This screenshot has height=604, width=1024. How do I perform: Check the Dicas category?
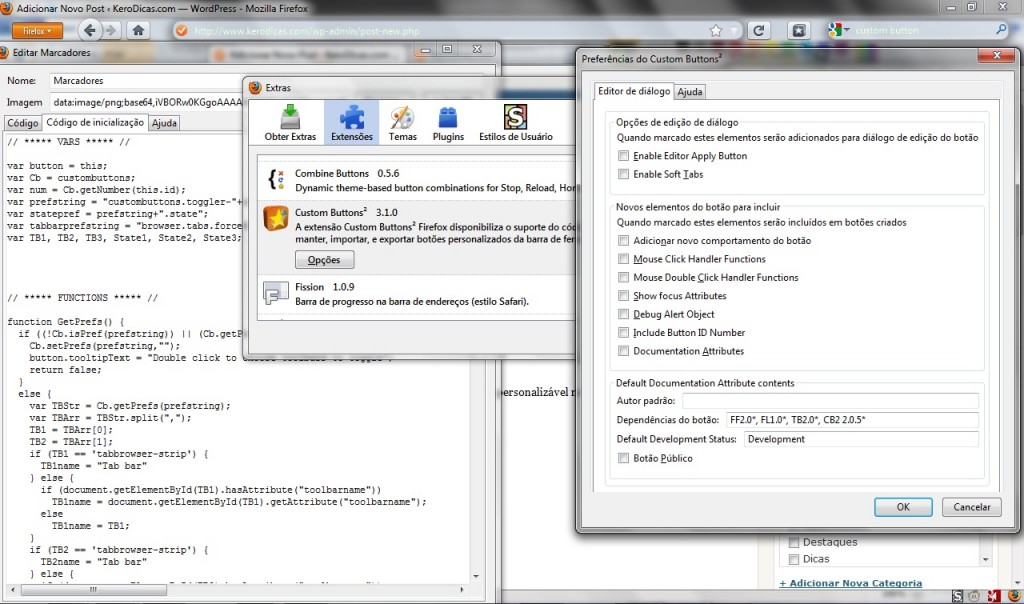click(x=794, y=559)
